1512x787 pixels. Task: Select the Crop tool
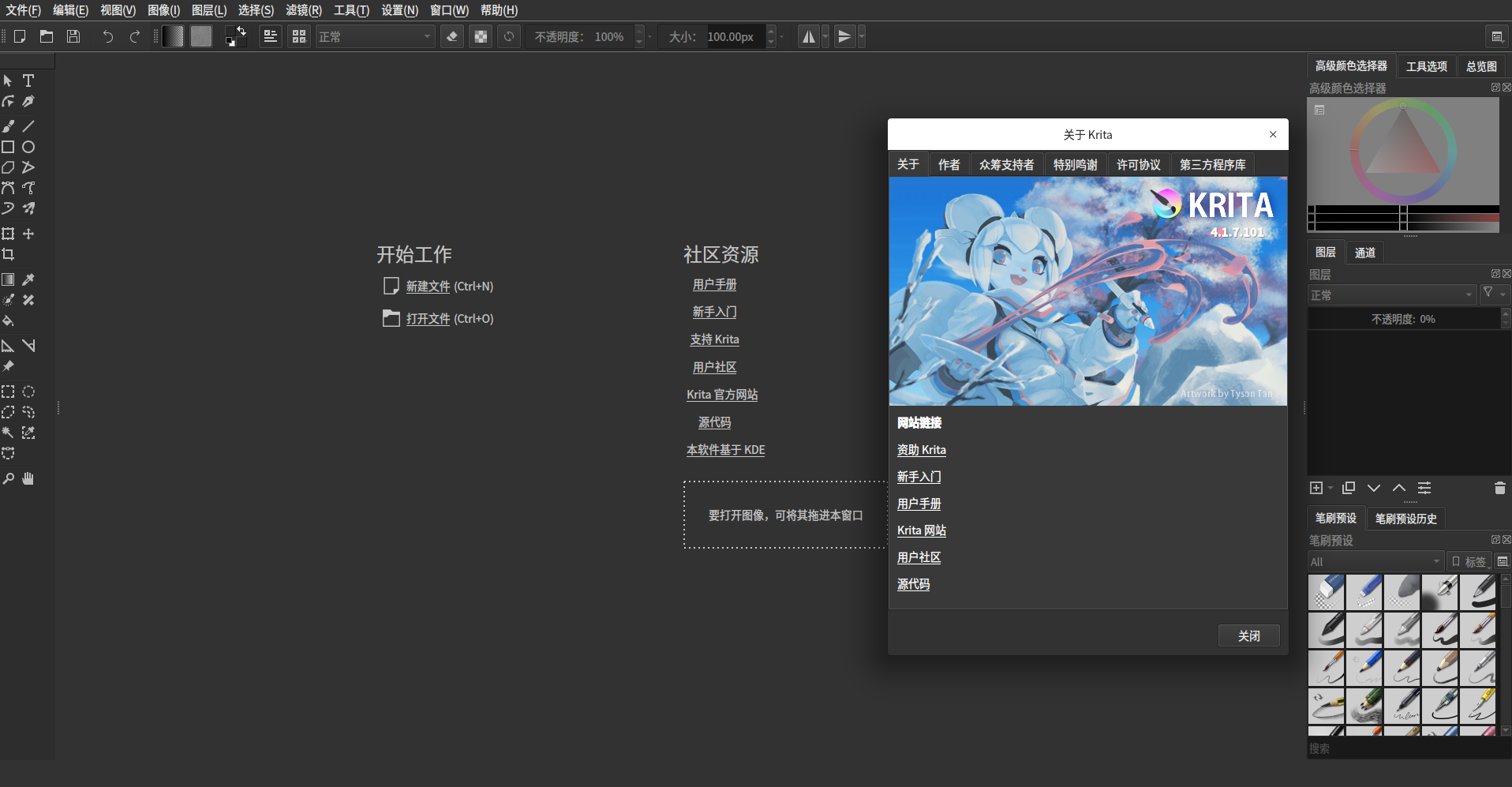tap(8, 254)
